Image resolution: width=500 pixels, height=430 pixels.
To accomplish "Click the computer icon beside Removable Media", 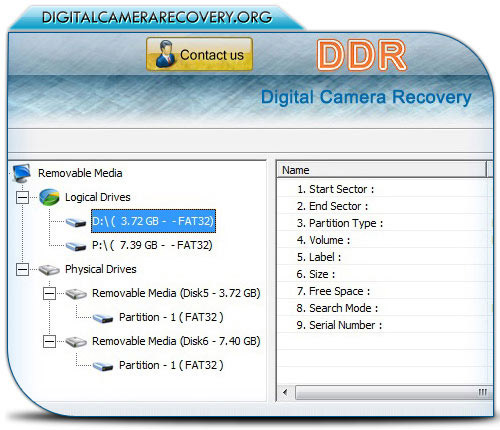I will (x=22, y=173).
